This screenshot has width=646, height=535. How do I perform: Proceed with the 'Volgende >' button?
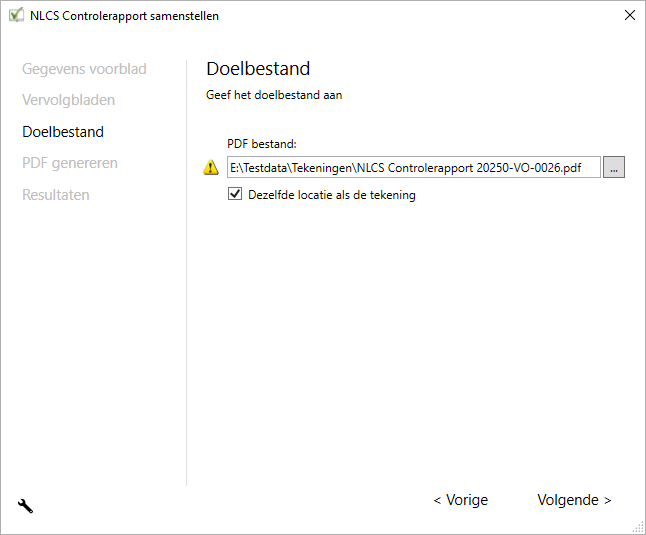tap(574, 500)
